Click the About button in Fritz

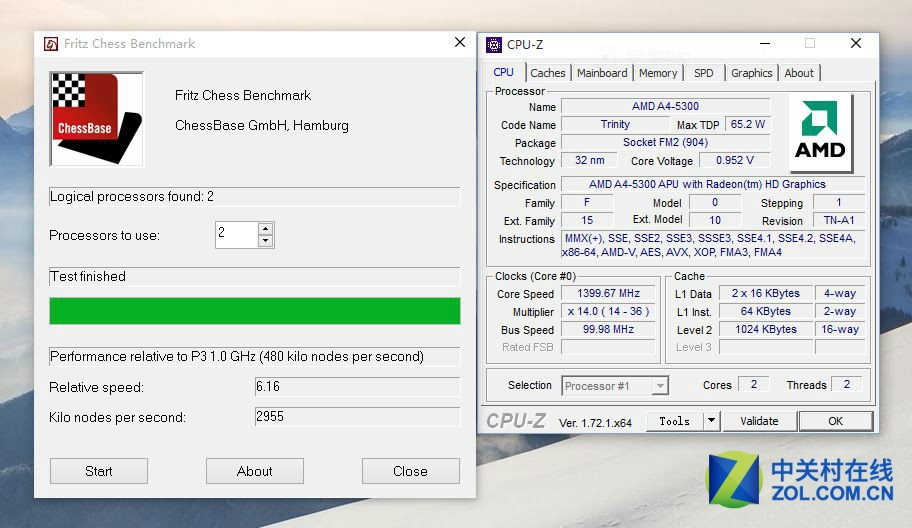point(254,471)
